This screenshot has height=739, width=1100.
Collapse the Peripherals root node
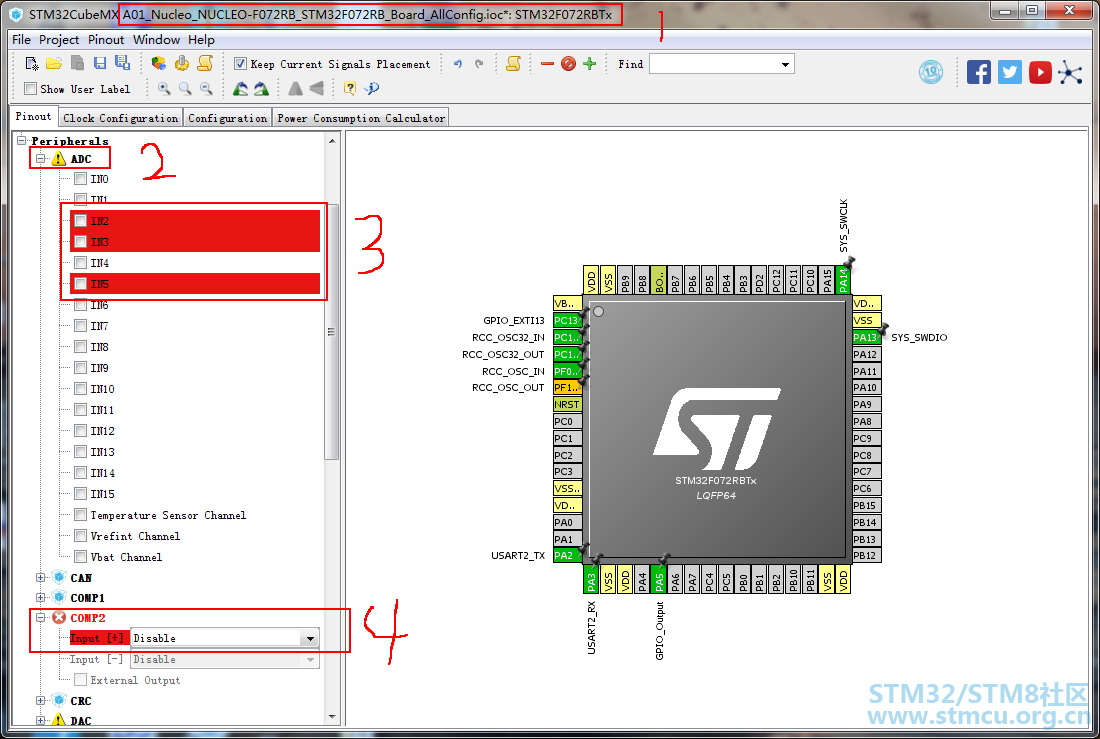pos(22,140)
